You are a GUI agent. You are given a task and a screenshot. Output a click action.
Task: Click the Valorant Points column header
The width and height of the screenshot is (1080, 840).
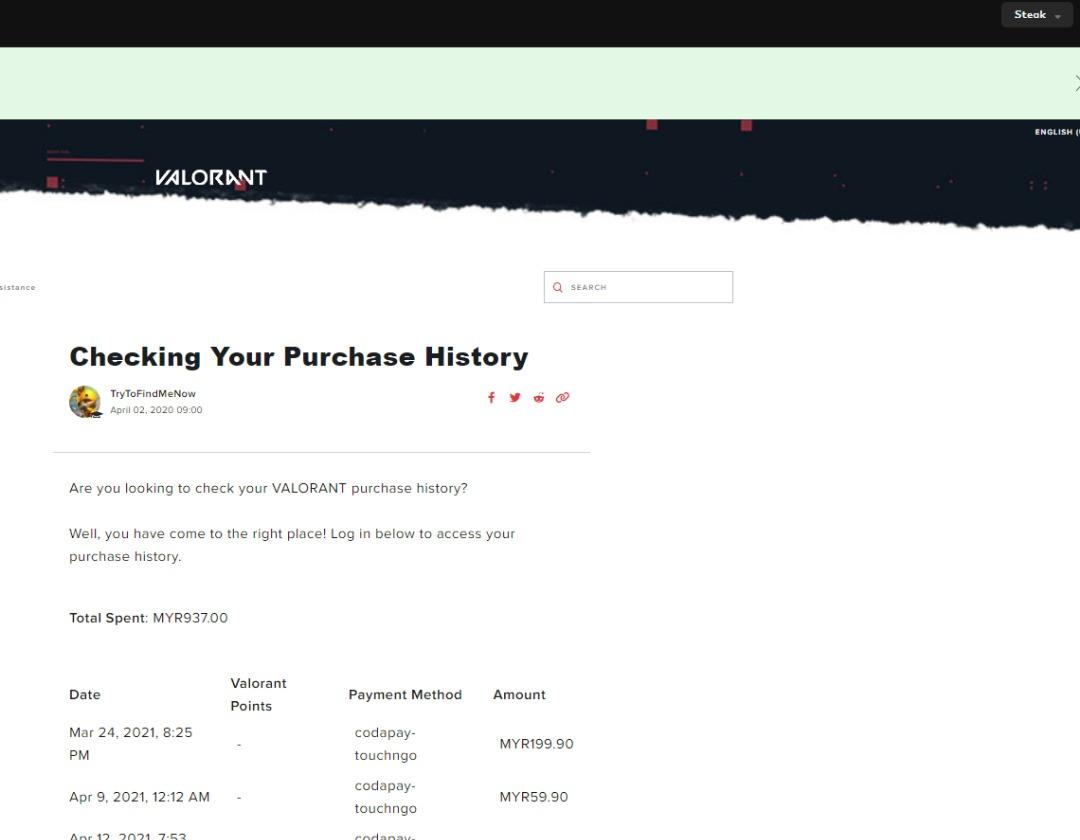click(258, 694)
